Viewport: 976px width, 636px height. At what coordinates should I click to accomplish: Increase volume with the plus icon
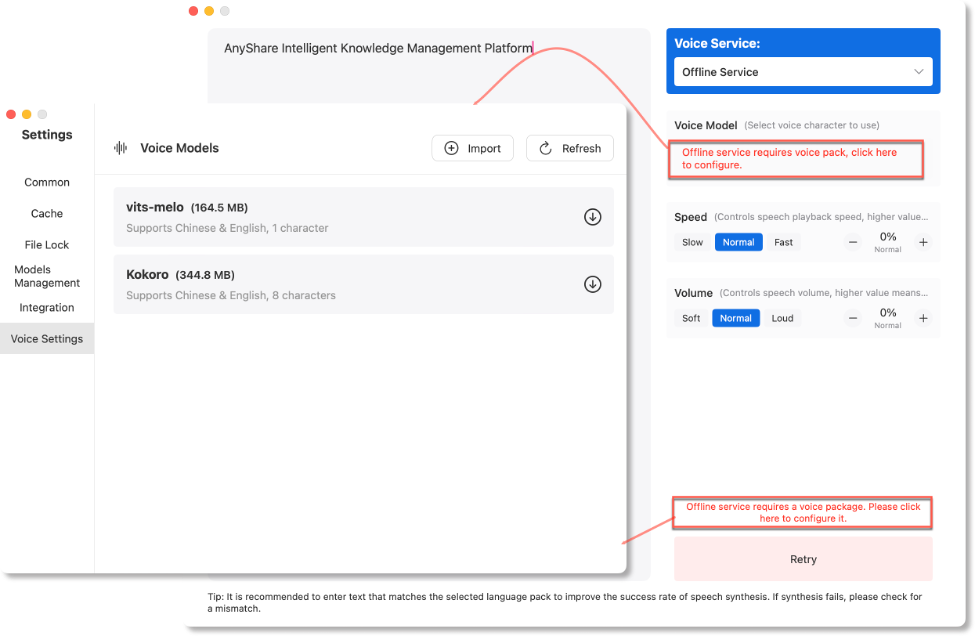point(923,318)
